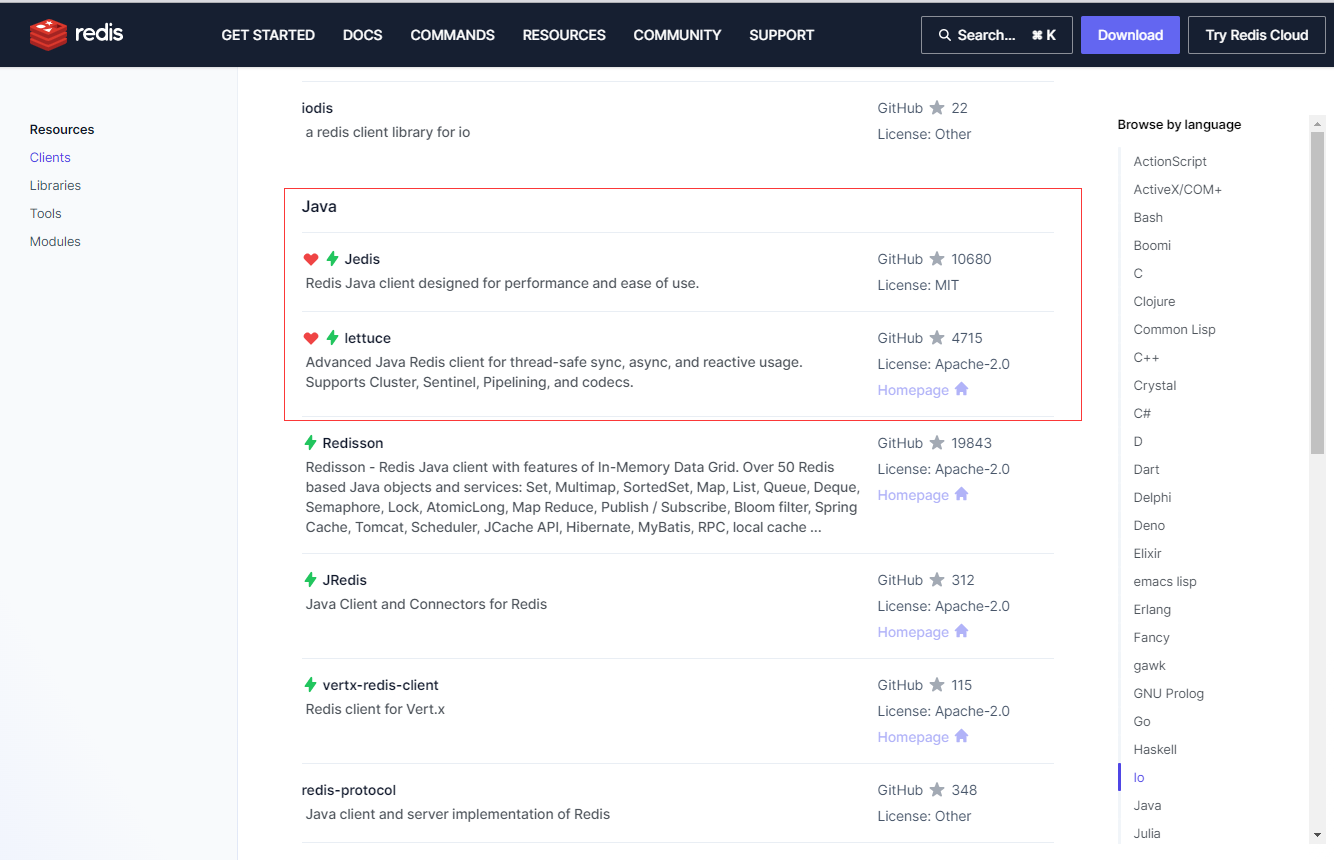Viewport: 1334px width, 860px height.
Task: Click the home icon in JRedis row
Action: click(x=962, y=631)
